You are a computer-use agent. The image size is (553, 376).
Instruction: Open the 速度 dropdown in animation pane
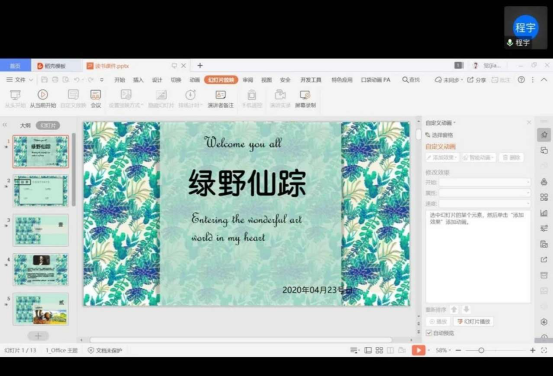click(484, 203)
